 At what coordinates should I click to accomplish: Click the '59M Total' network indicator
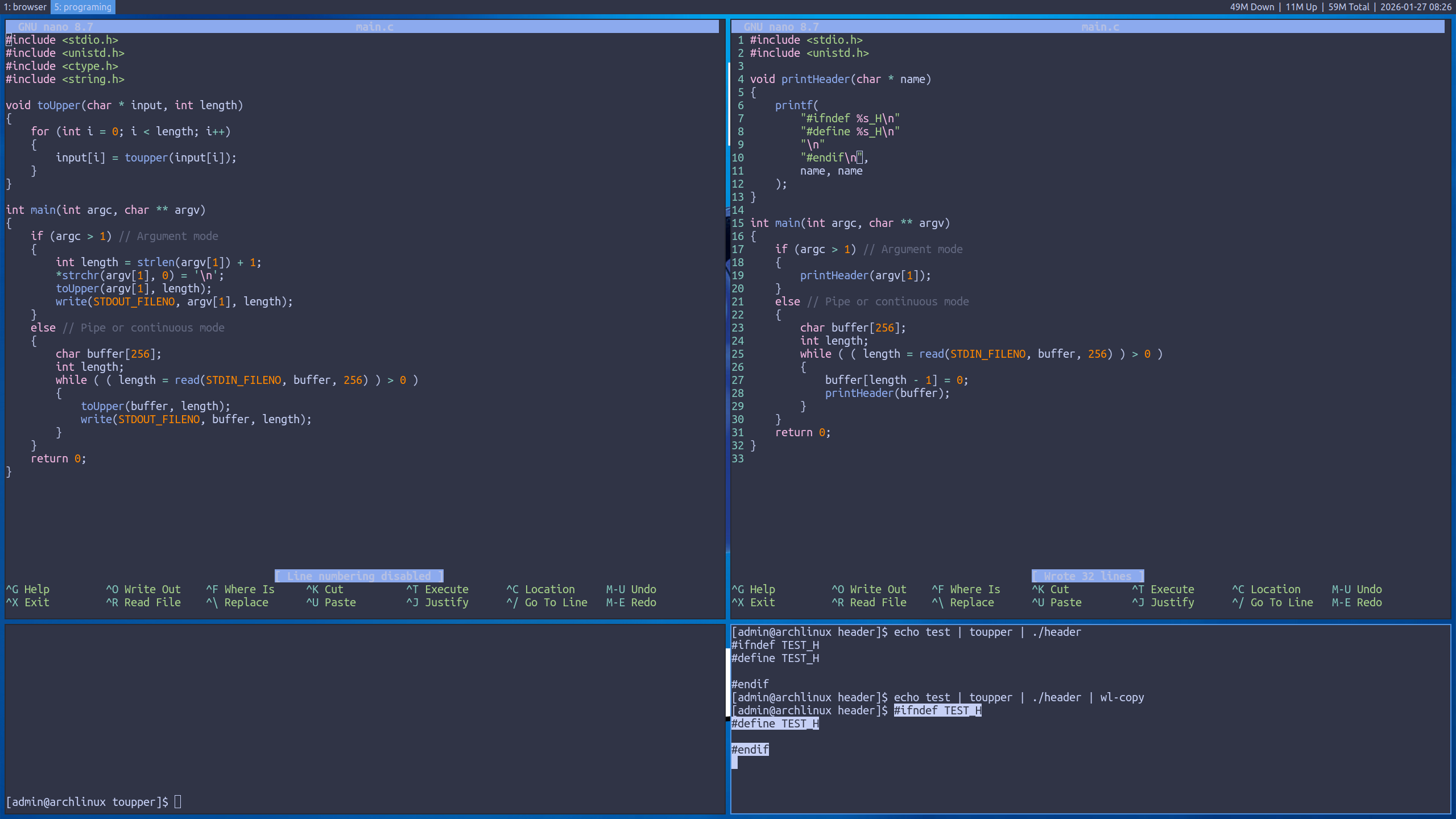pyautogui.click(x=1349, y=7)
